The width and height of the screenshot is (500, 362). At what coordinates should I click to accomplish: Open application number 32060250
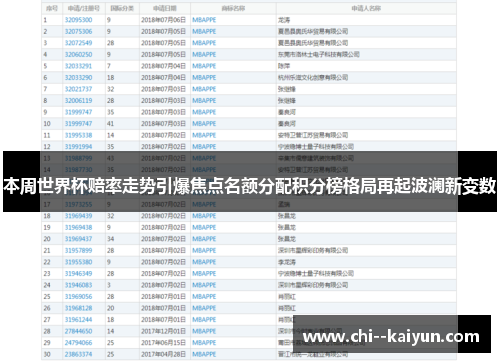tap(78, 54)
